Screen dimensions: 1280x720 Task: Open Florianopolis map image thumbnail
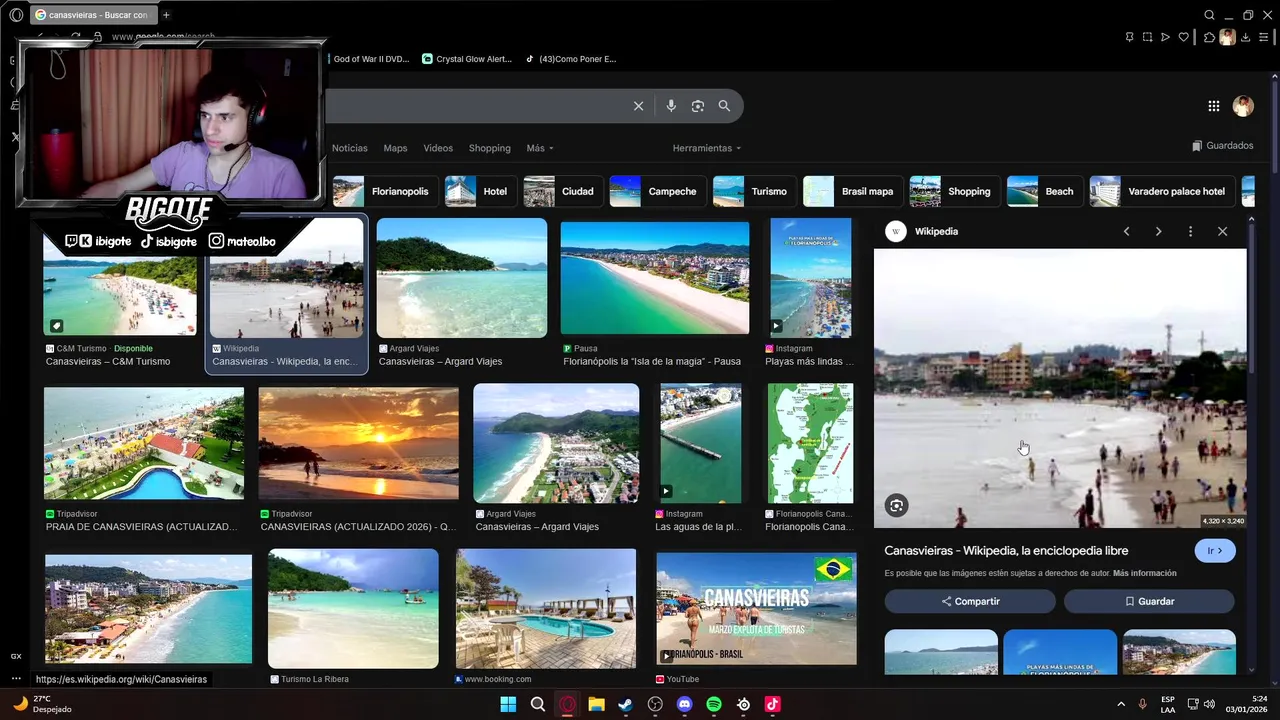point(810,443)
